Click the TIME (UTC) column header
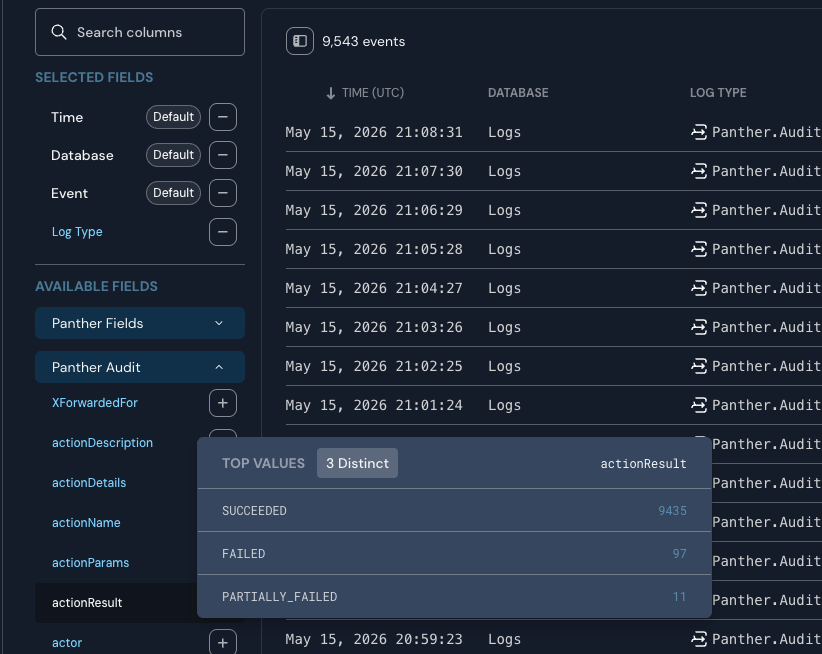The width and height of the screenshot is (822, 654). tap(373, 93)
